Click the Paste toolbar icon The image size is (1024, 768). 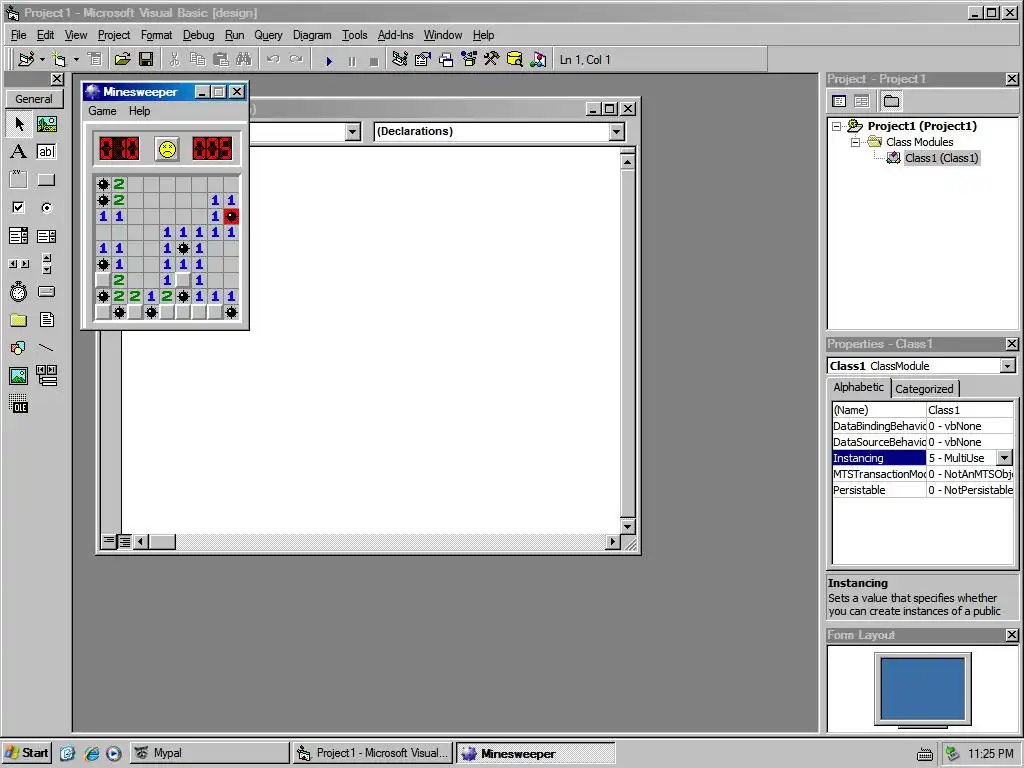coord(221,59)
